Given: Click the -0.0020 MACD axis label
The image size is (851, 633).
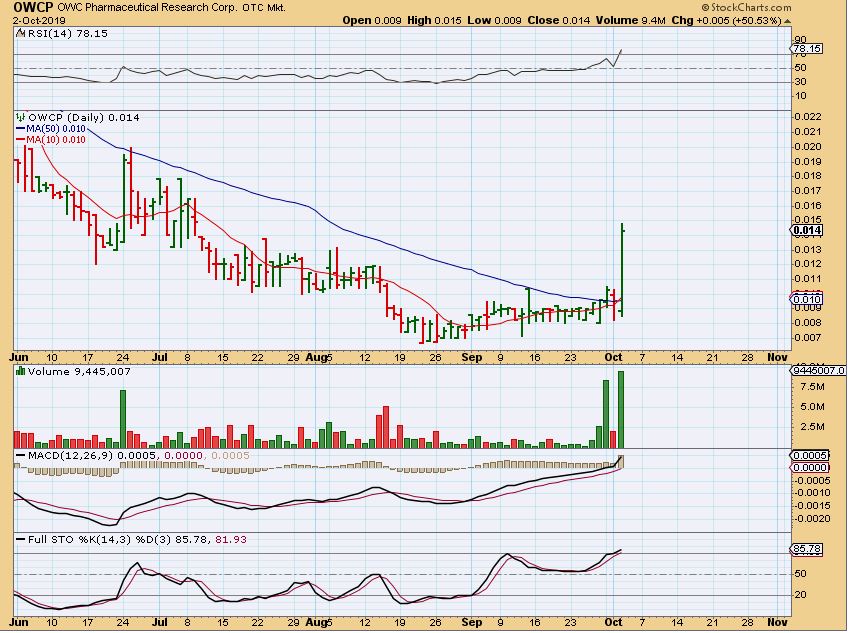Looking at the screenshot, I should (x=812, y=519).
